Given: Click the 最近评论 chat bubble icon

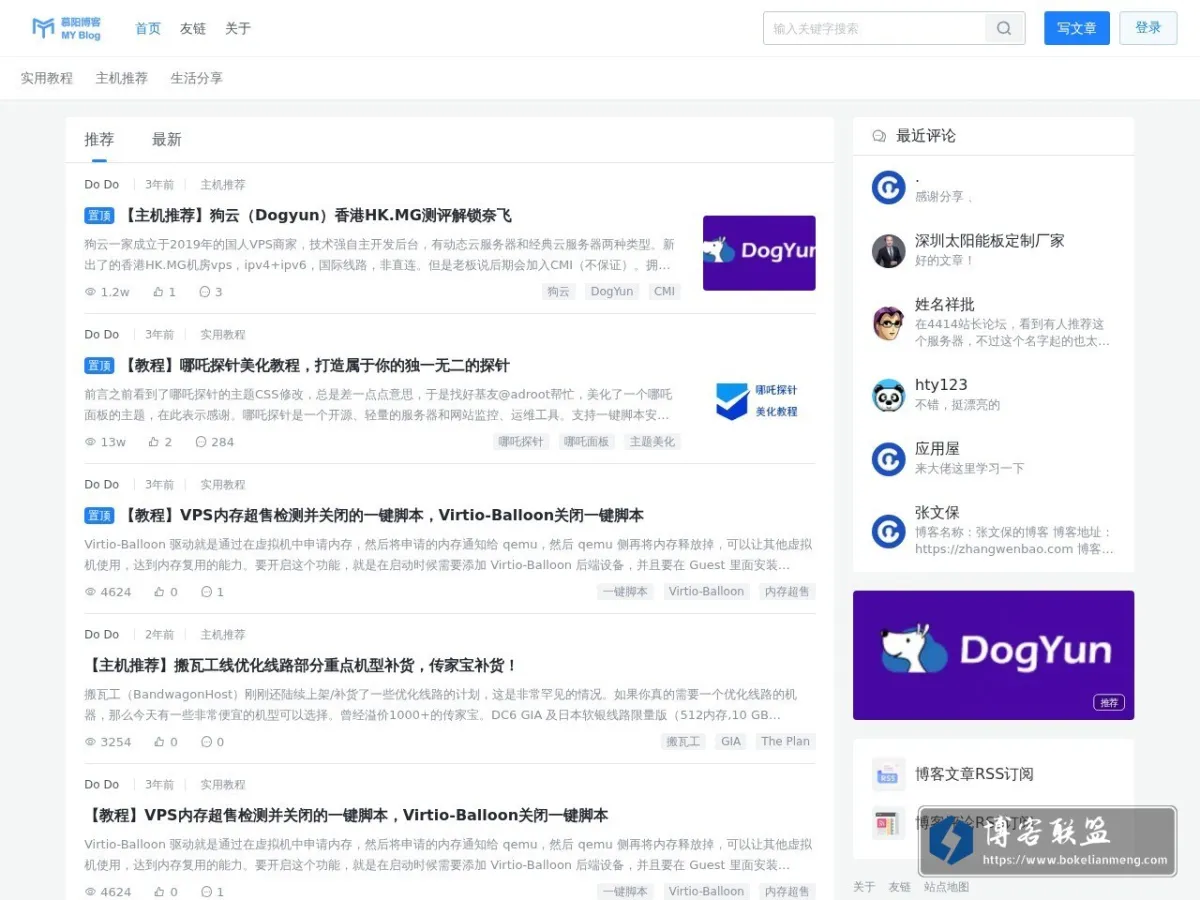Looking at the screenshot, I should point(879,136).
